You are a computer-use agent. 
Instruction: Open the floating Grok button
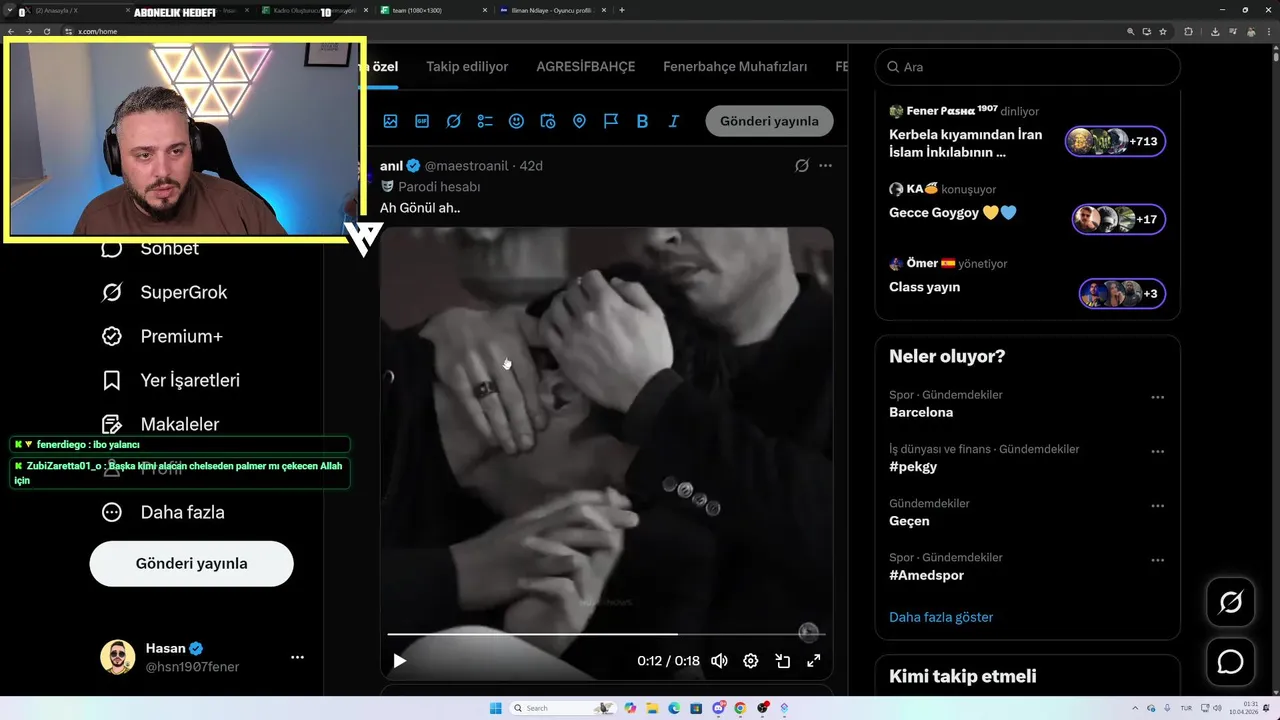pyautogui.click(x=1230, y=602)
